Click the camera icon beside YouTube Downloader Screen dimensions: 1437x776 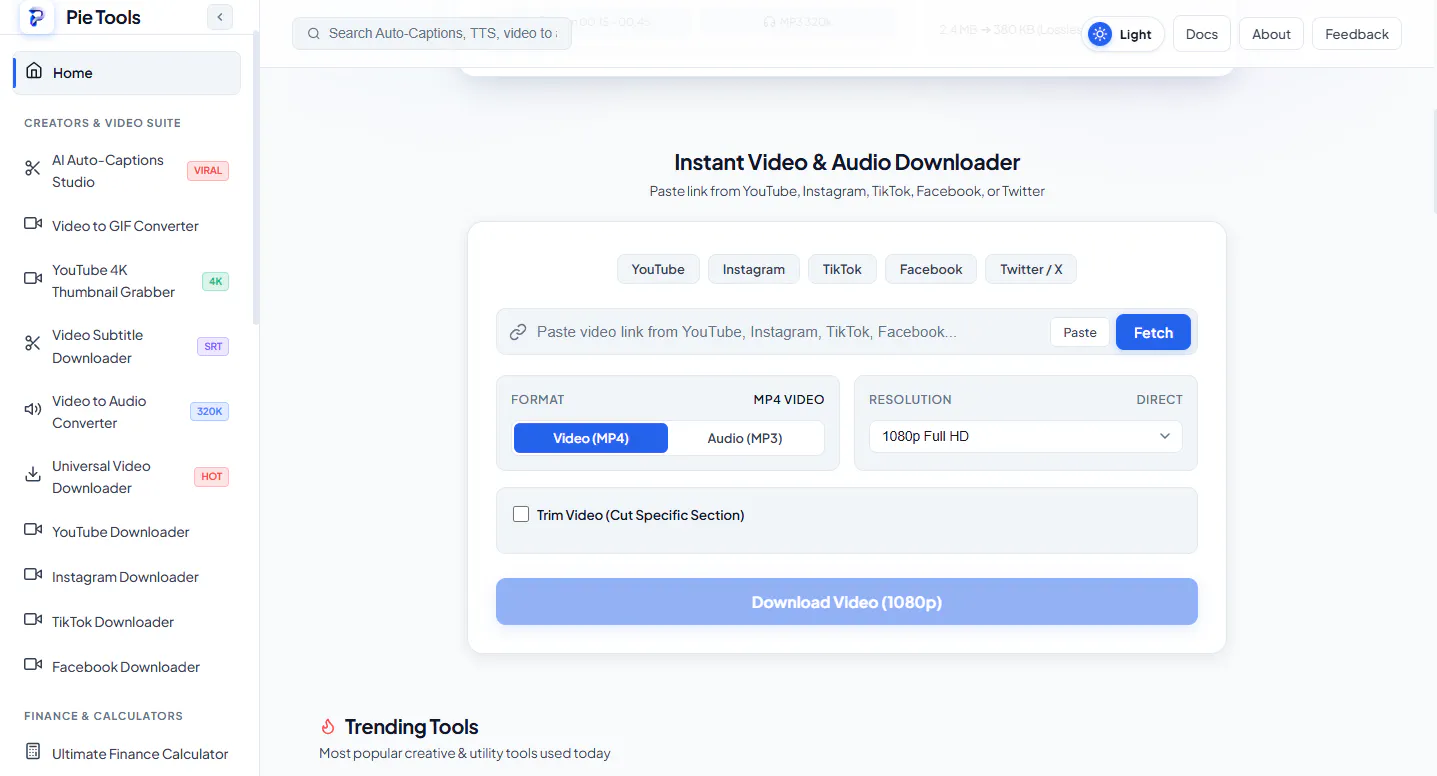pyautogui.click(x=33, y=530)
